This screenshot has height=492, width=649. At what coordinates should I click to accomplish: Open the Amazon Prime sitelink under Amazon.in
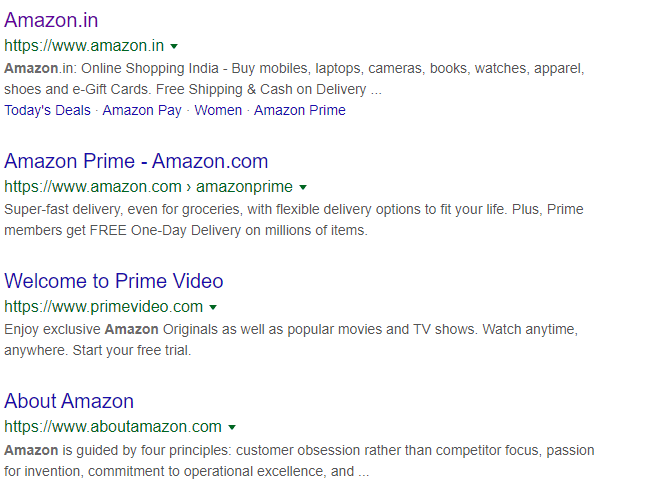(300, 110)
